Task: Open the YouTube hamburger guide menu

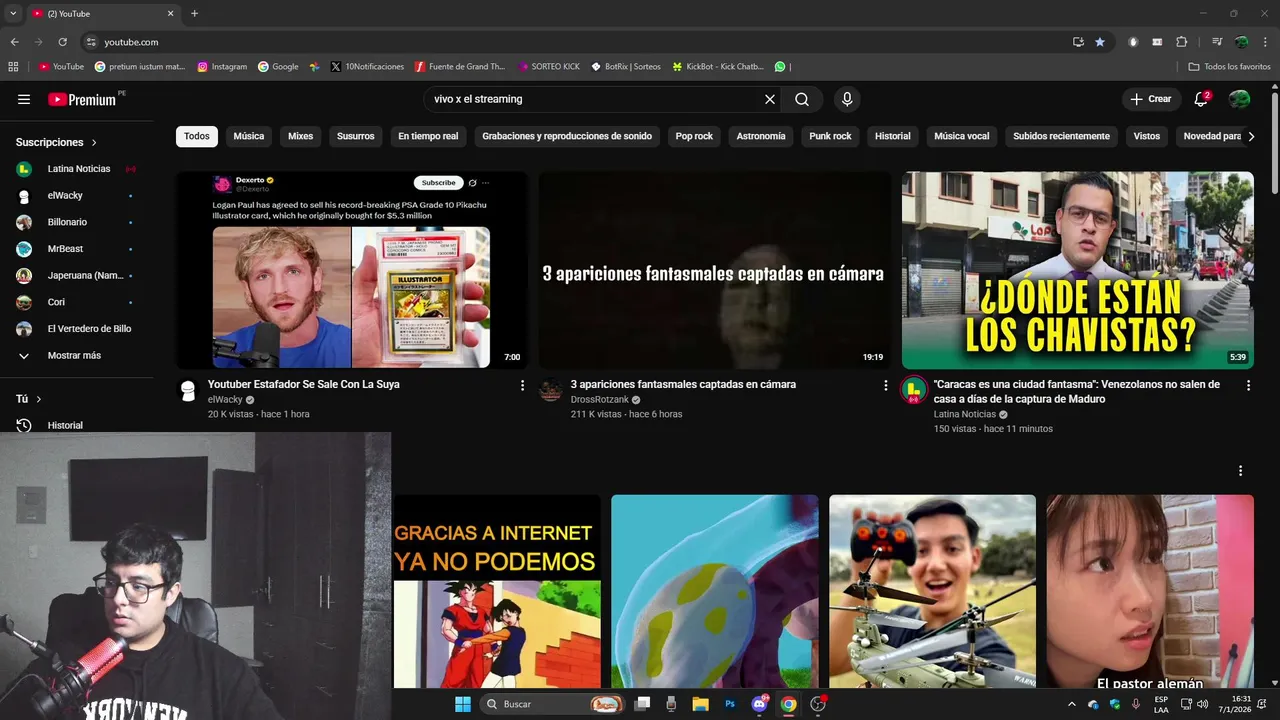Action: coord(24,99)
